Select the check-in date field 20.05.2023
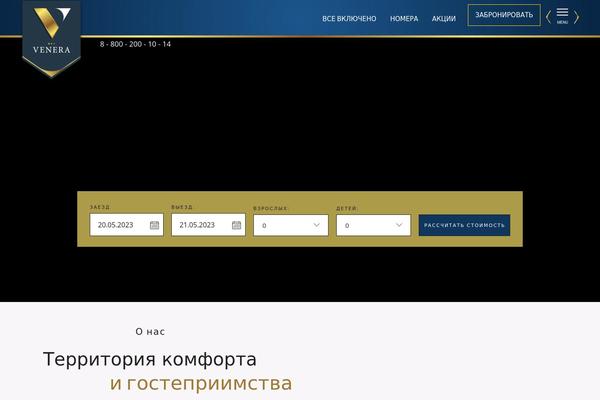The width and height of the screenshot is (600, 400). click(127, 225)
